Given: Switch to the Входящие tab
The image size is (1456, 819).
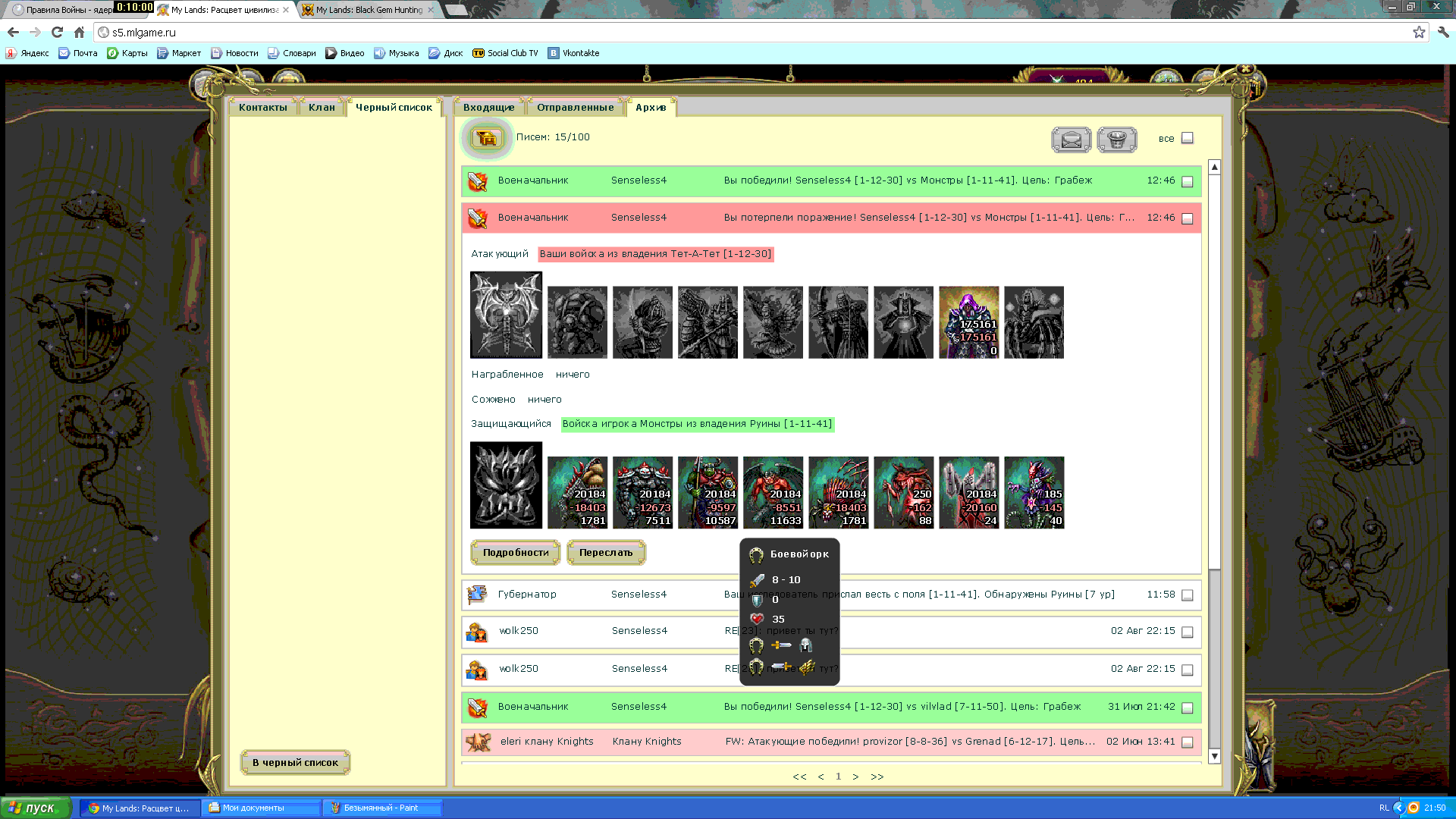Looking at the screenshot, I should point(489,107).
